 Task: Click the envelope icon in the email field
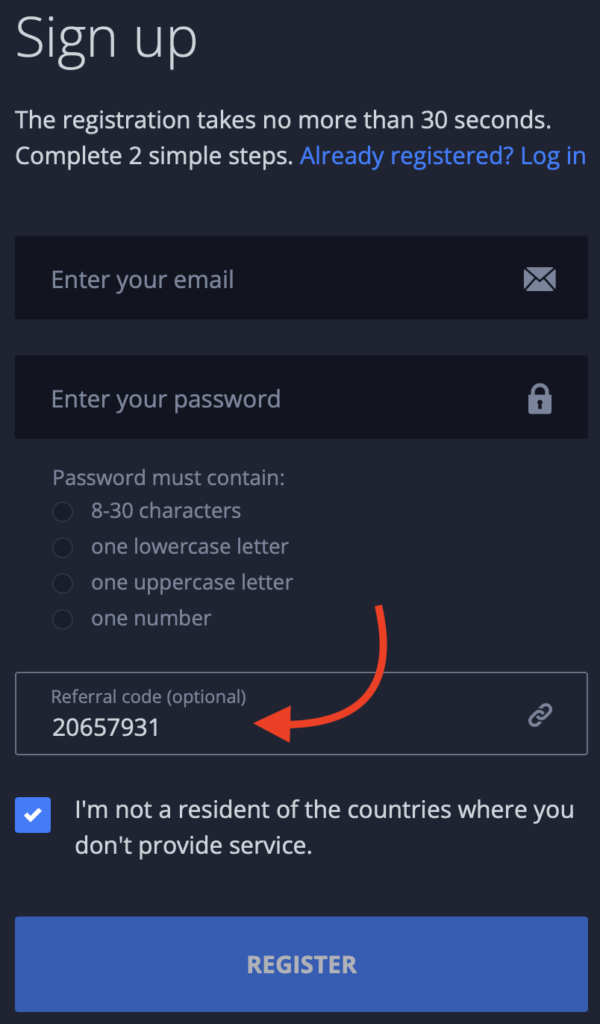[x=539, y=279]
